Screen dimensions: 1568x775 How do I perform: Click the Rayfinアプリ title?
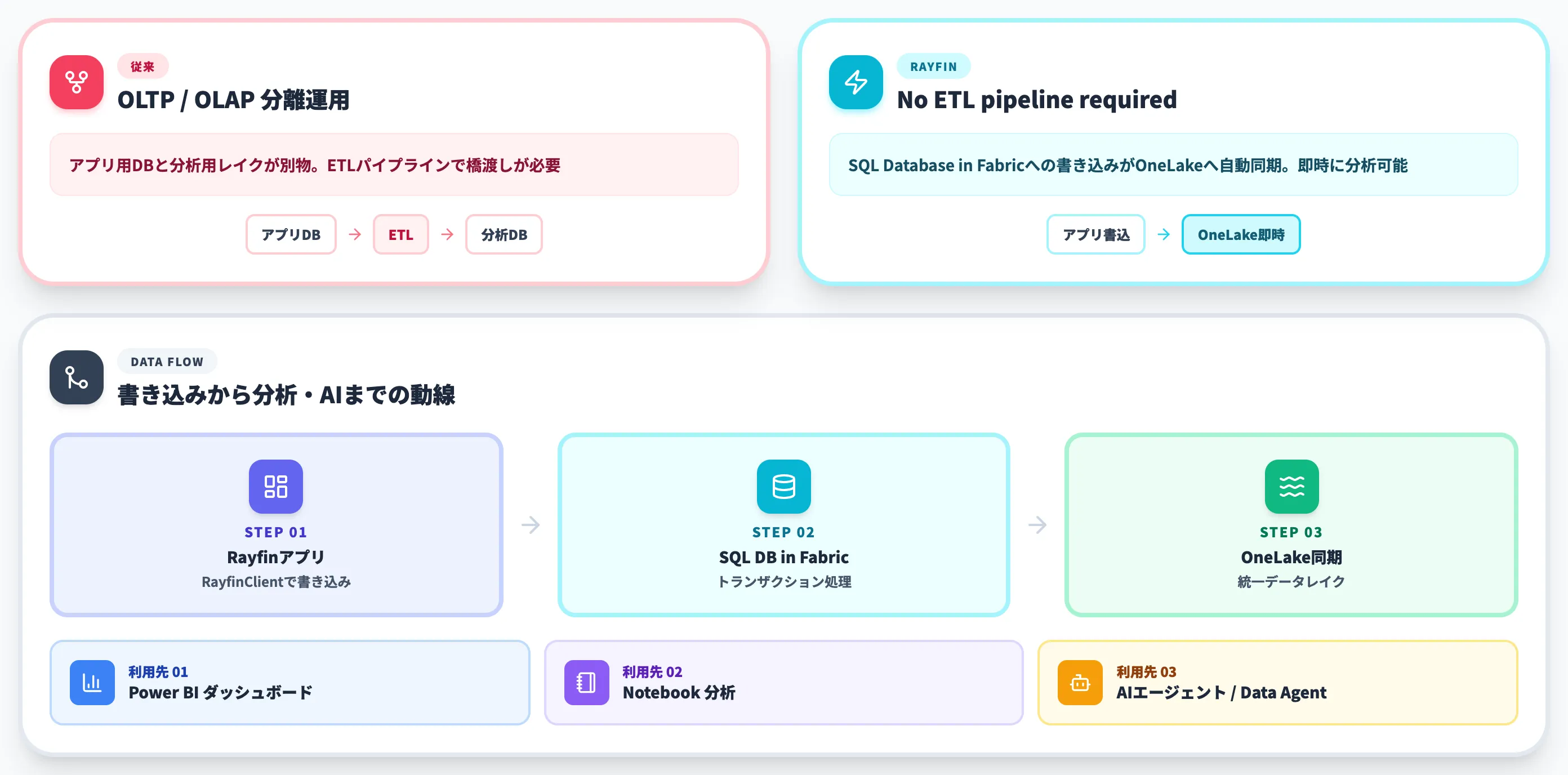276,557
